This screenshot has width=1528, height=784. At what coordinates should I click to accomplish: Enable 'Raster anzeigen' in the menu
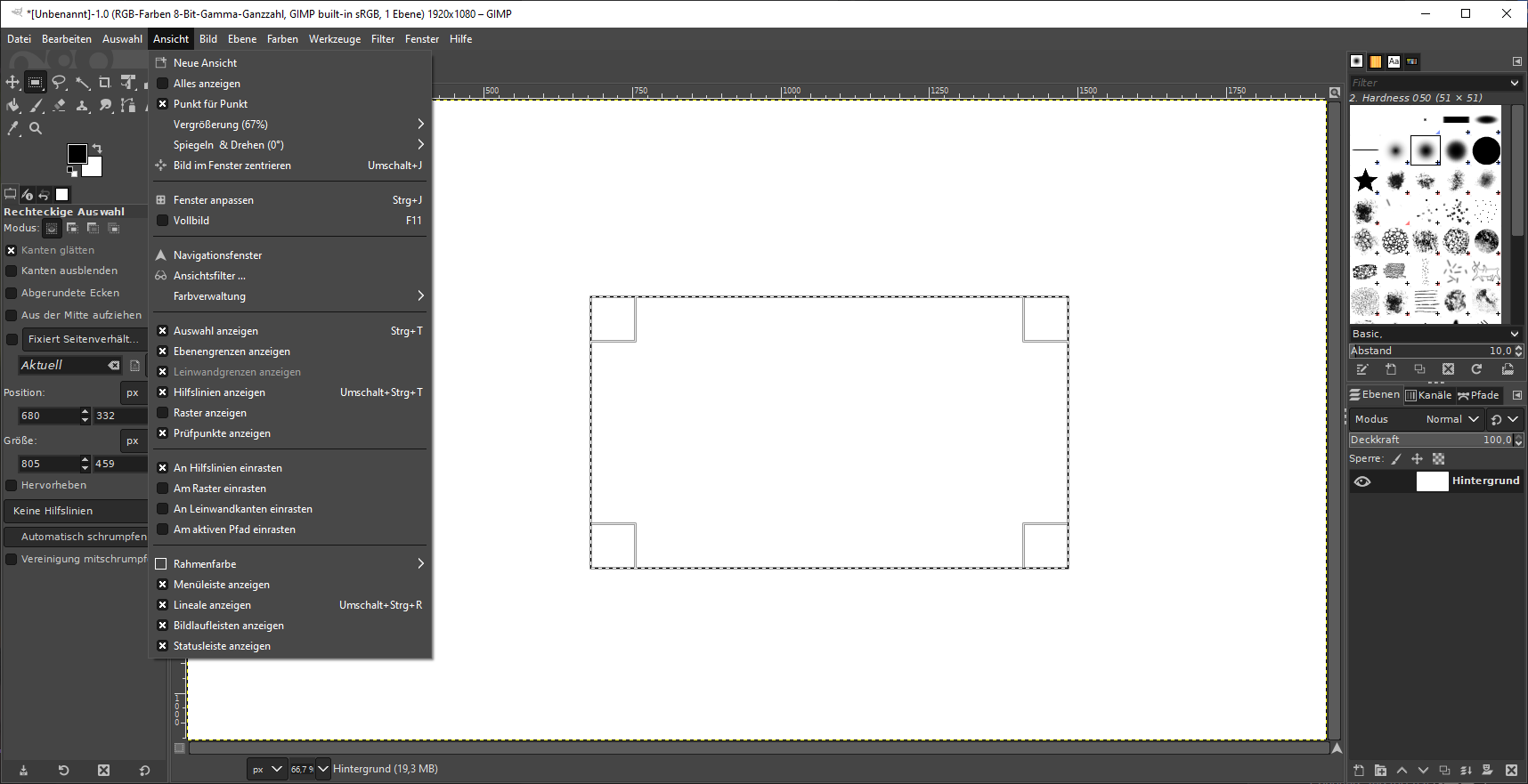[x=210, y=413]
